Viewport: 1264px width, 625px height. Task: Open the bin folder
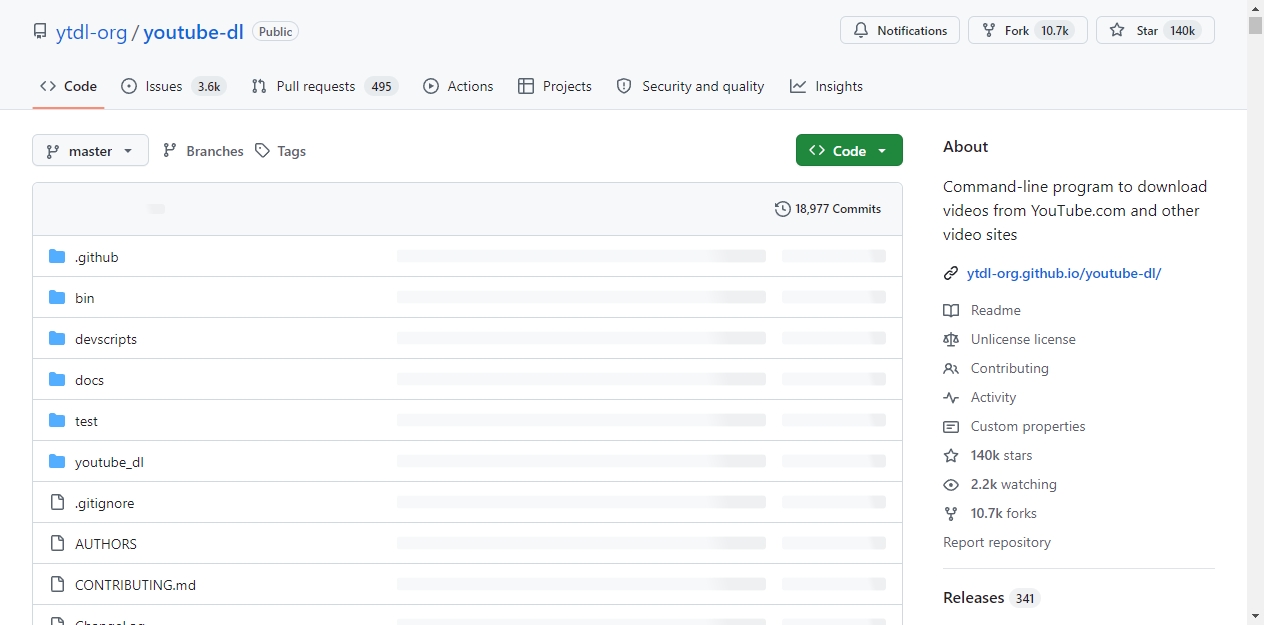coord(85,298)
